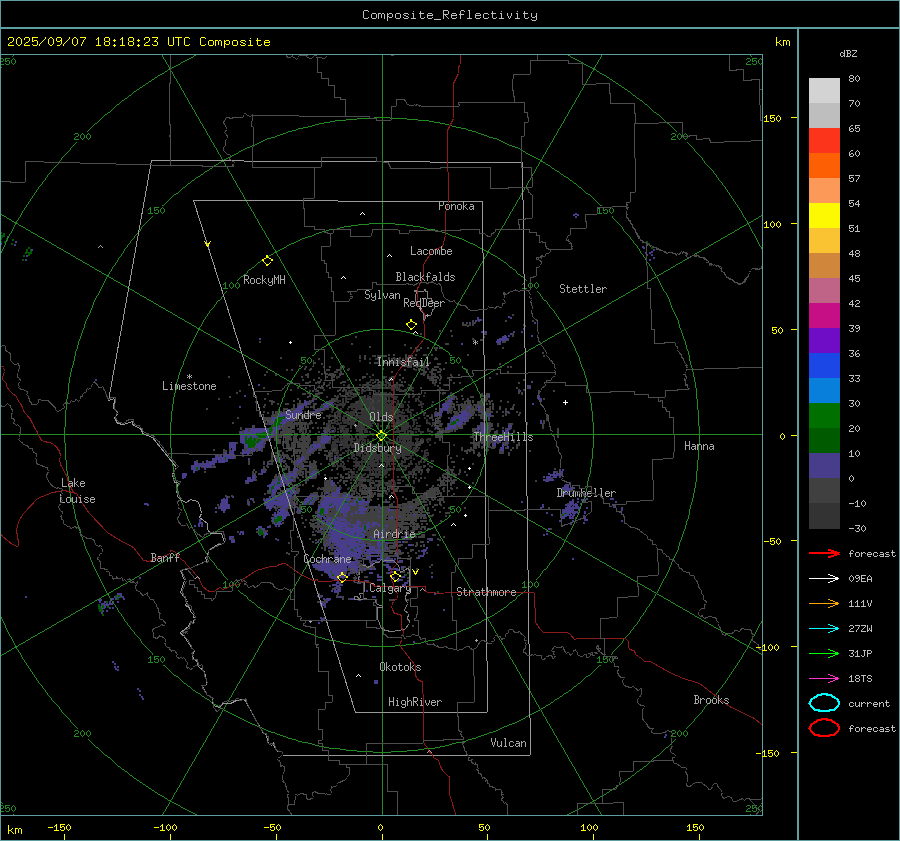900x841 pixels.
Task: Click the Olds city label
Action: [x=381, y=417]
